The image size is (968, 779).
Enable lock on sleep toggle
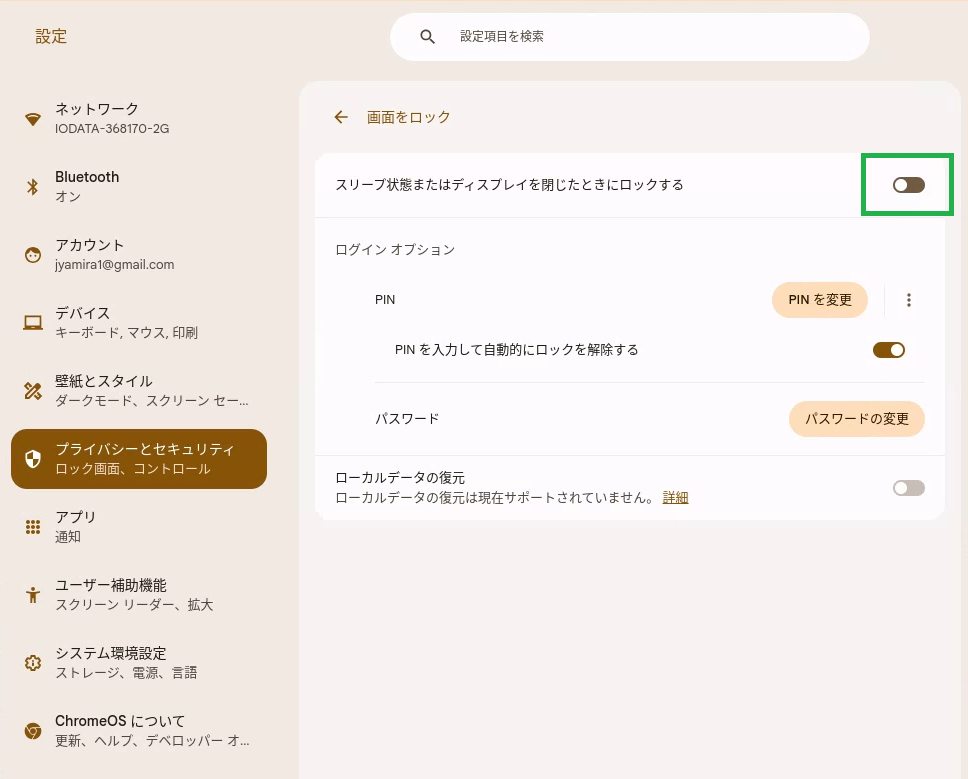click(x=908, y=185)
